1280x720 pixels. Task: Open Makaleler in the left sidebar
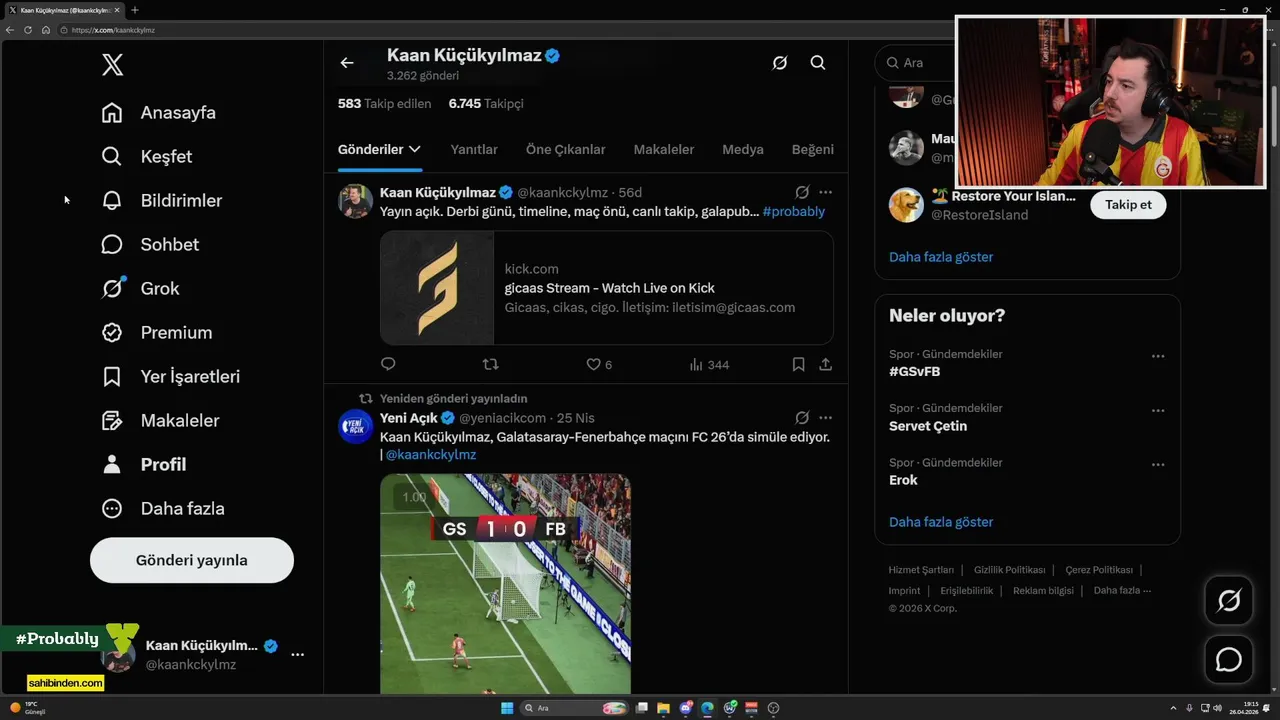pos(160,421)
